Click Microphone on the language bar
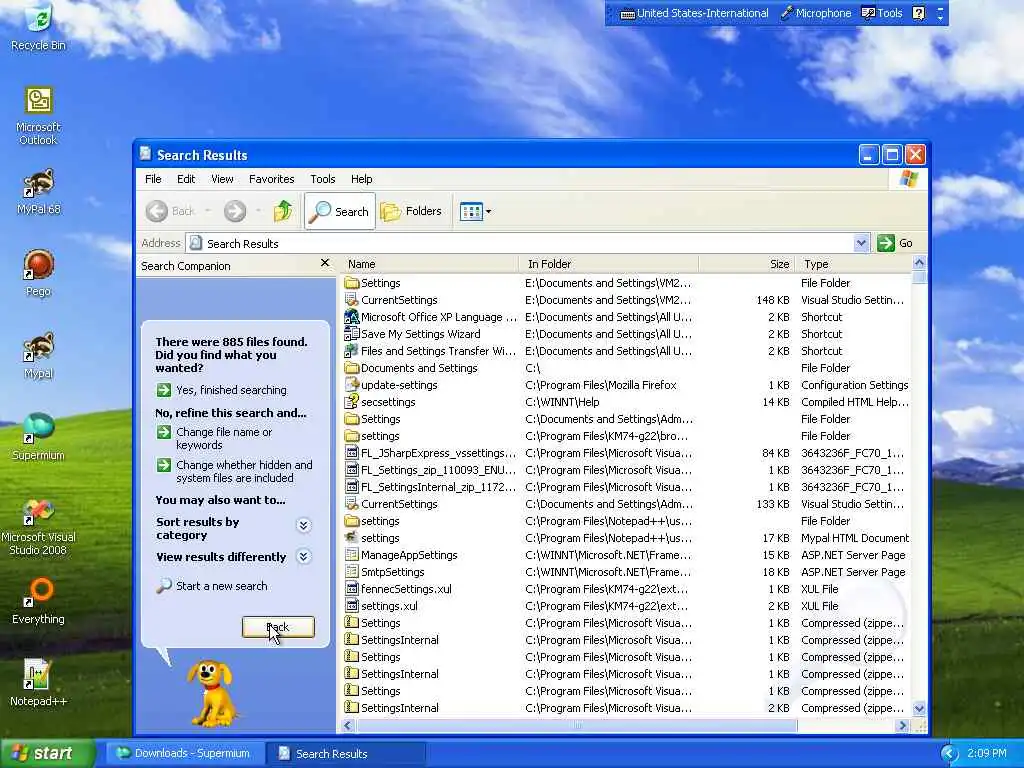Screen dimensions: 1024x768 [x=816, y=13]
